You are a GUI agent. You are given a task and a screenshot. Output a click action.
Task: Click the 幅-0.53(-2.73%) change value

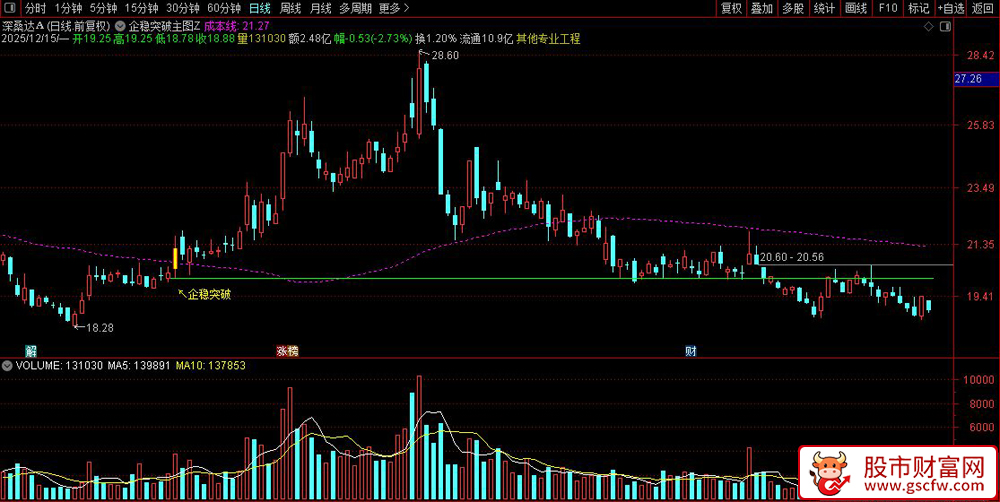pos(373,39)
